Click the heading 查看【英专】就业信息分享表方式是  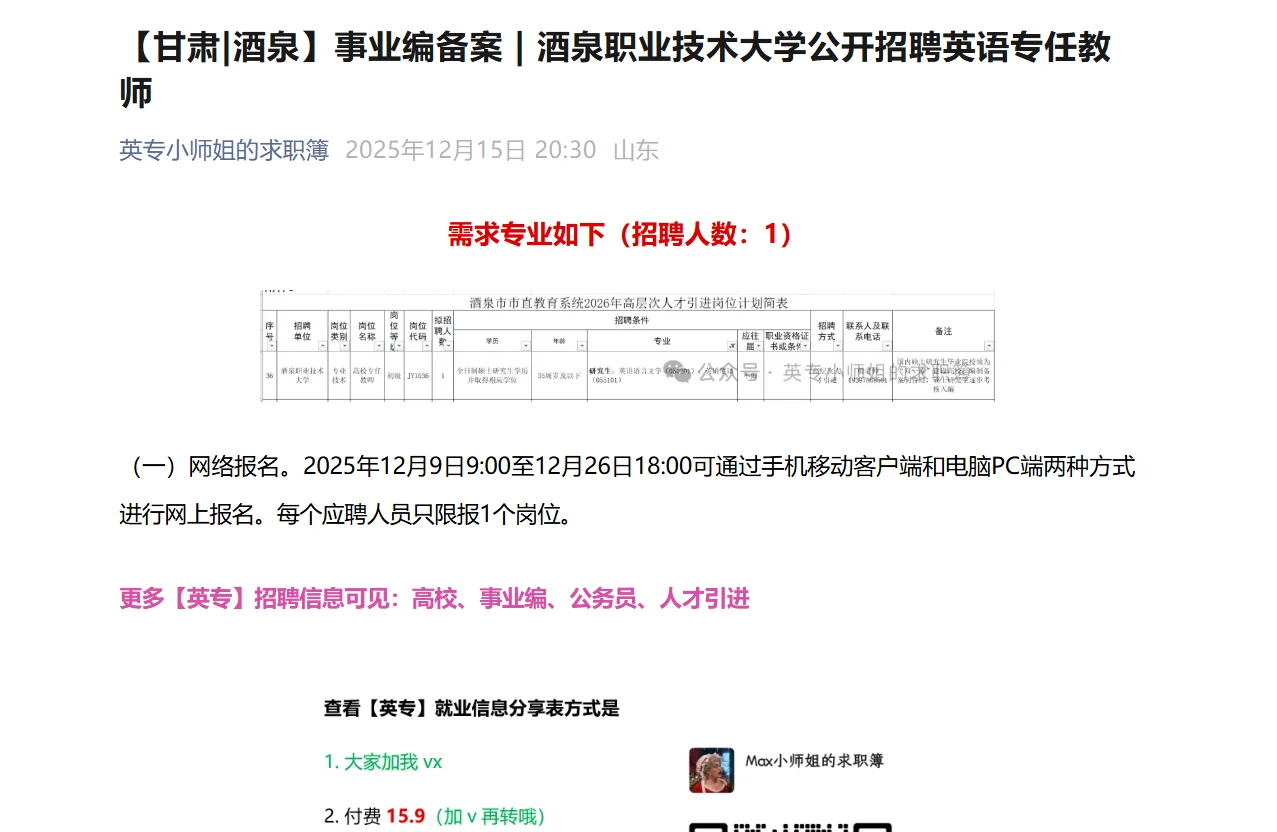[470, 707]
